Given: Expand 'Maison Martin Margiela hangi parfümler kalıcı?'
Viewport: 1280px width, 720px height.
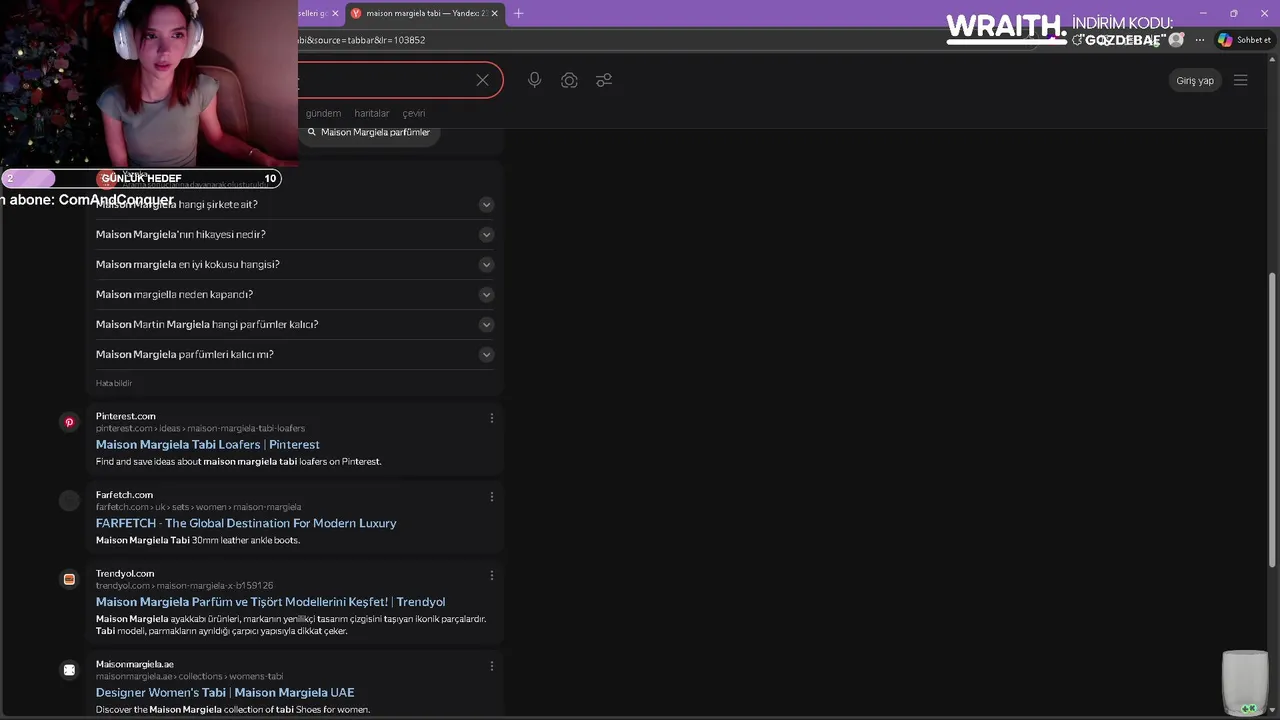Looking at the screenshot, I should point(295,324).
